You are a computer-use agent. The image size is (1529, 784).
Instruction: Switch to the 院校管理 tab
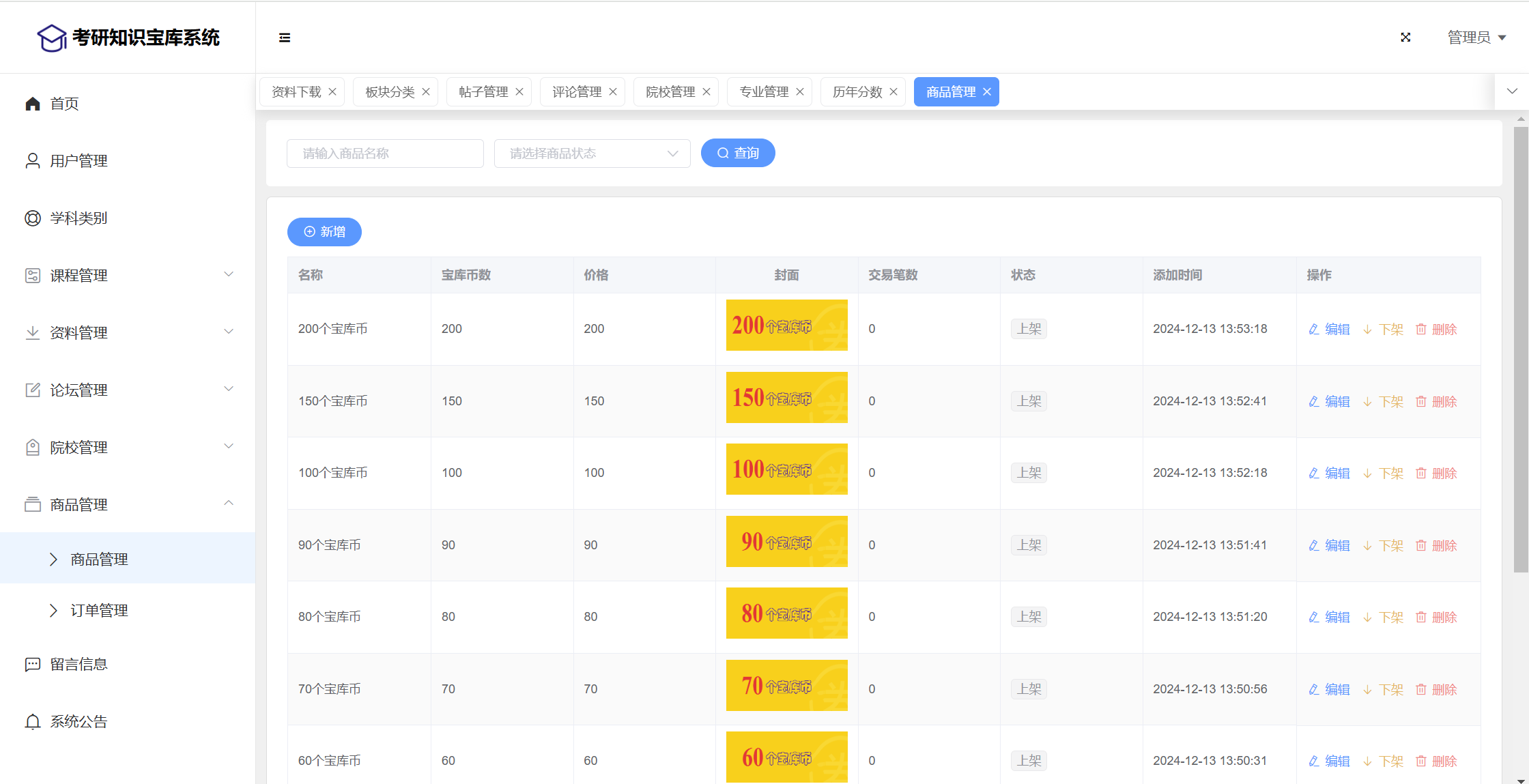point(670,92)
